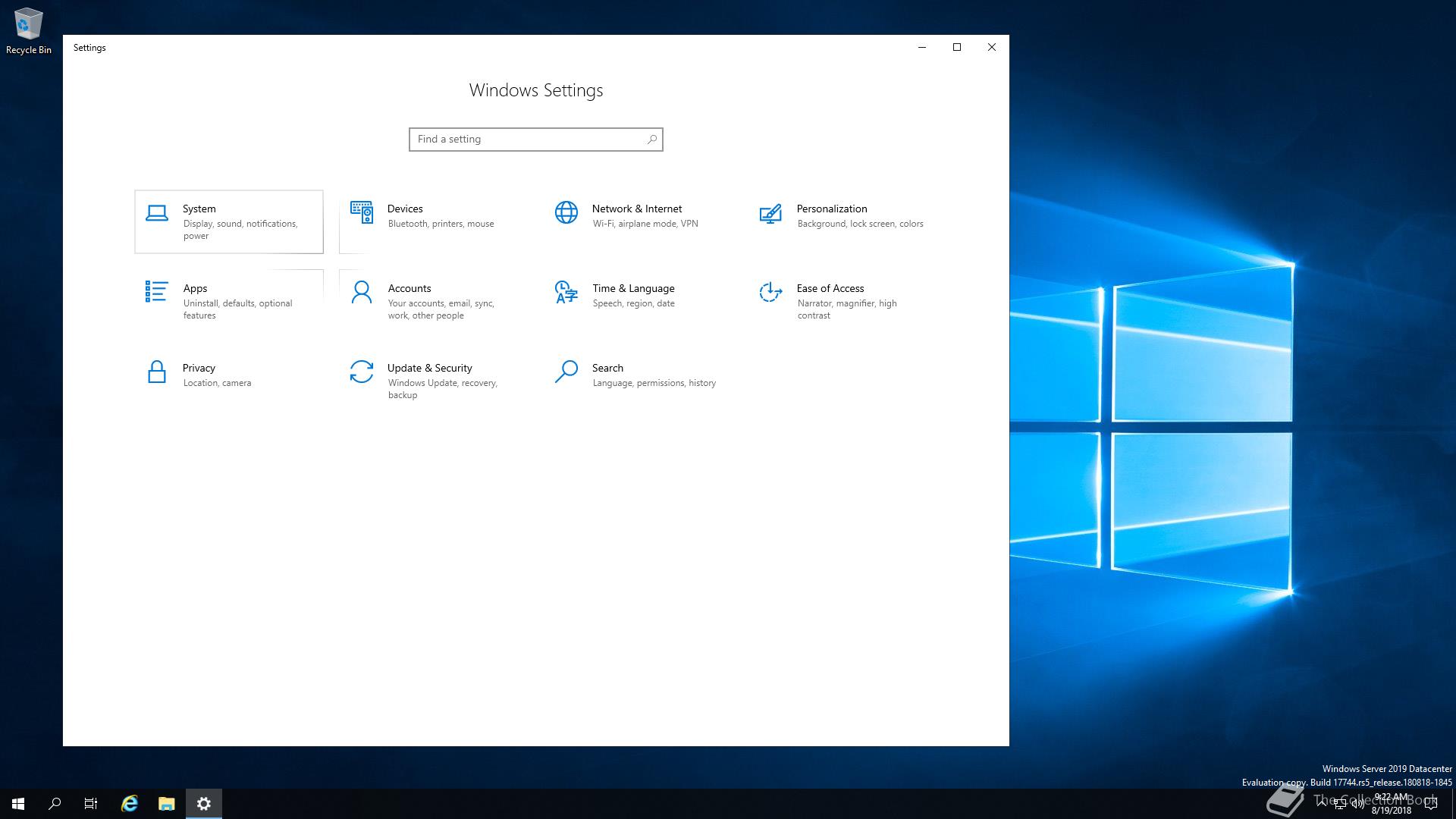Launch Internet Explorer from the taskbar
The height and width of the screenshot is (819, 1456).
pos(130,804)
